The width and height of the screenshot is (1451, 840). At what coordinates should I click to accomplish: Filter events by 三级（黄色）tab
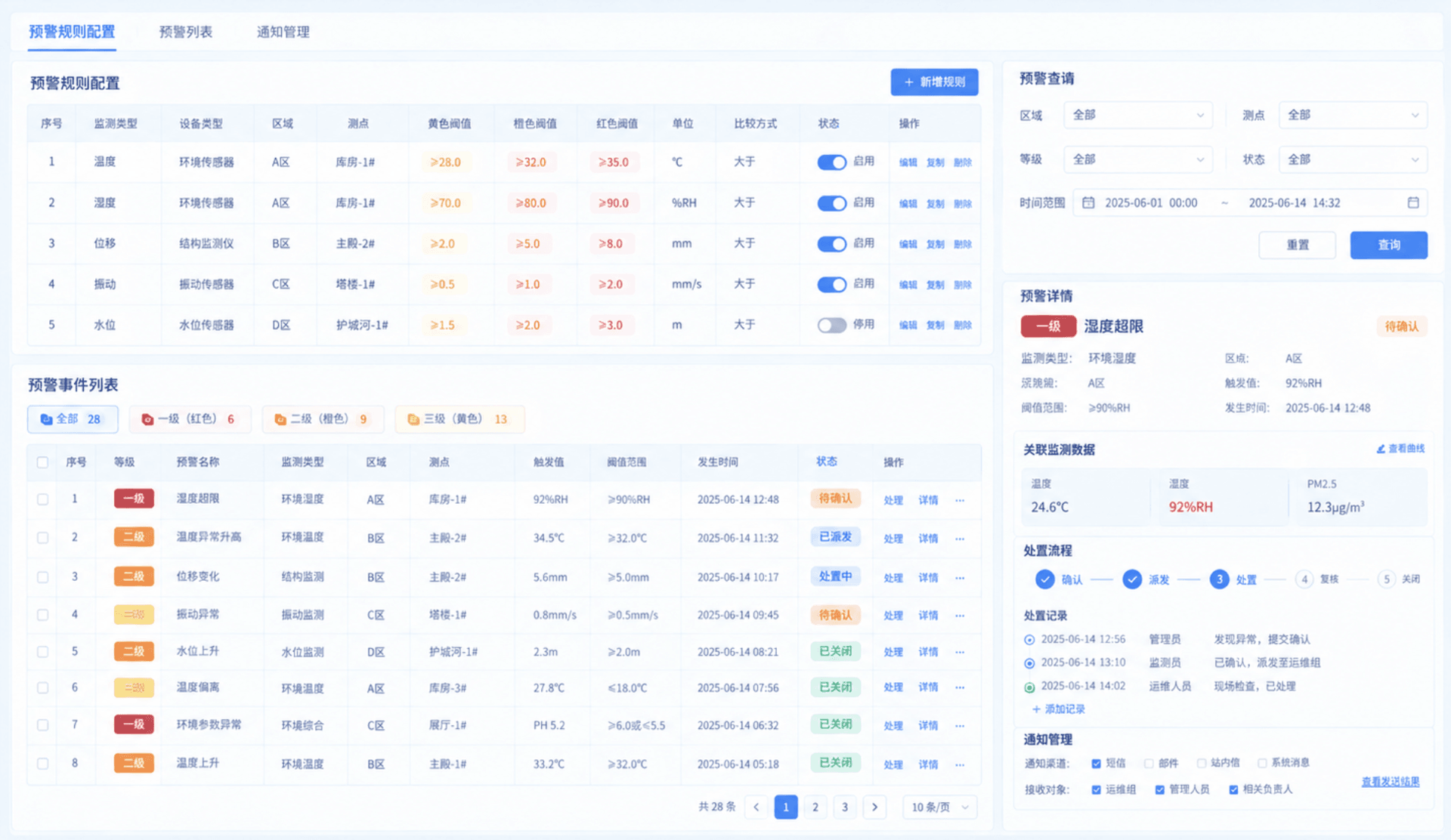click(x=459, y=419)
